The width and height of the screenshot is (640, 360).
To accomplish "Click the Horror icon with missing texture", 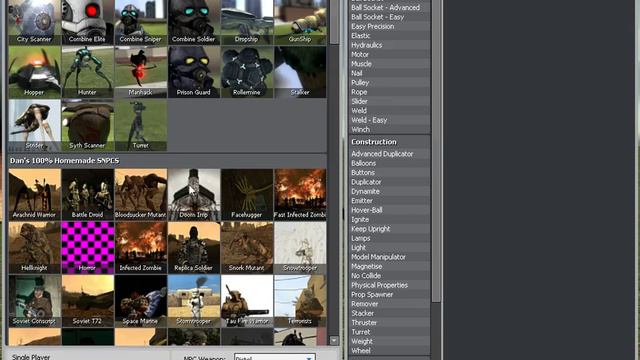I will pyautogui.click(x=87, y=248).
